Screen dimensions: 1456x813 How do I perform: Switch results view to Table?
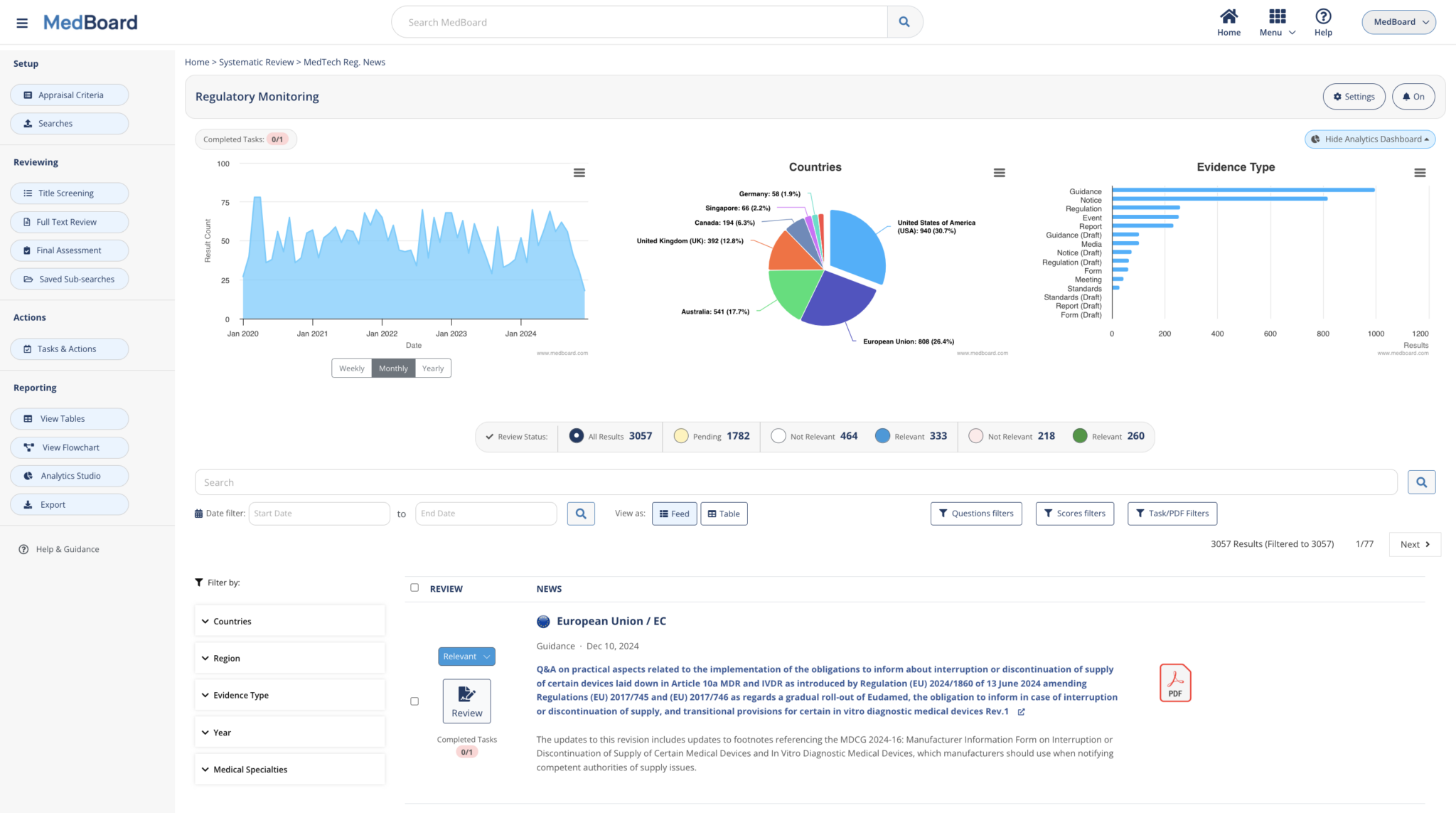(724, 513)
